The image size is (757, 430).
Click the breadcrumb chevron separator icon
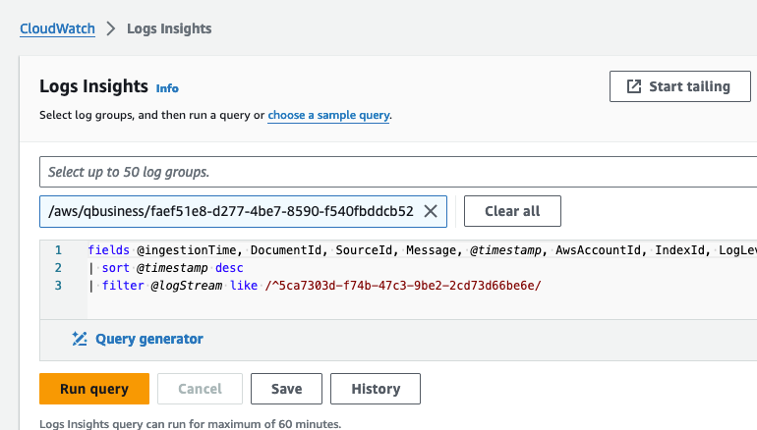pyautogui.click(x=111, y=29)
